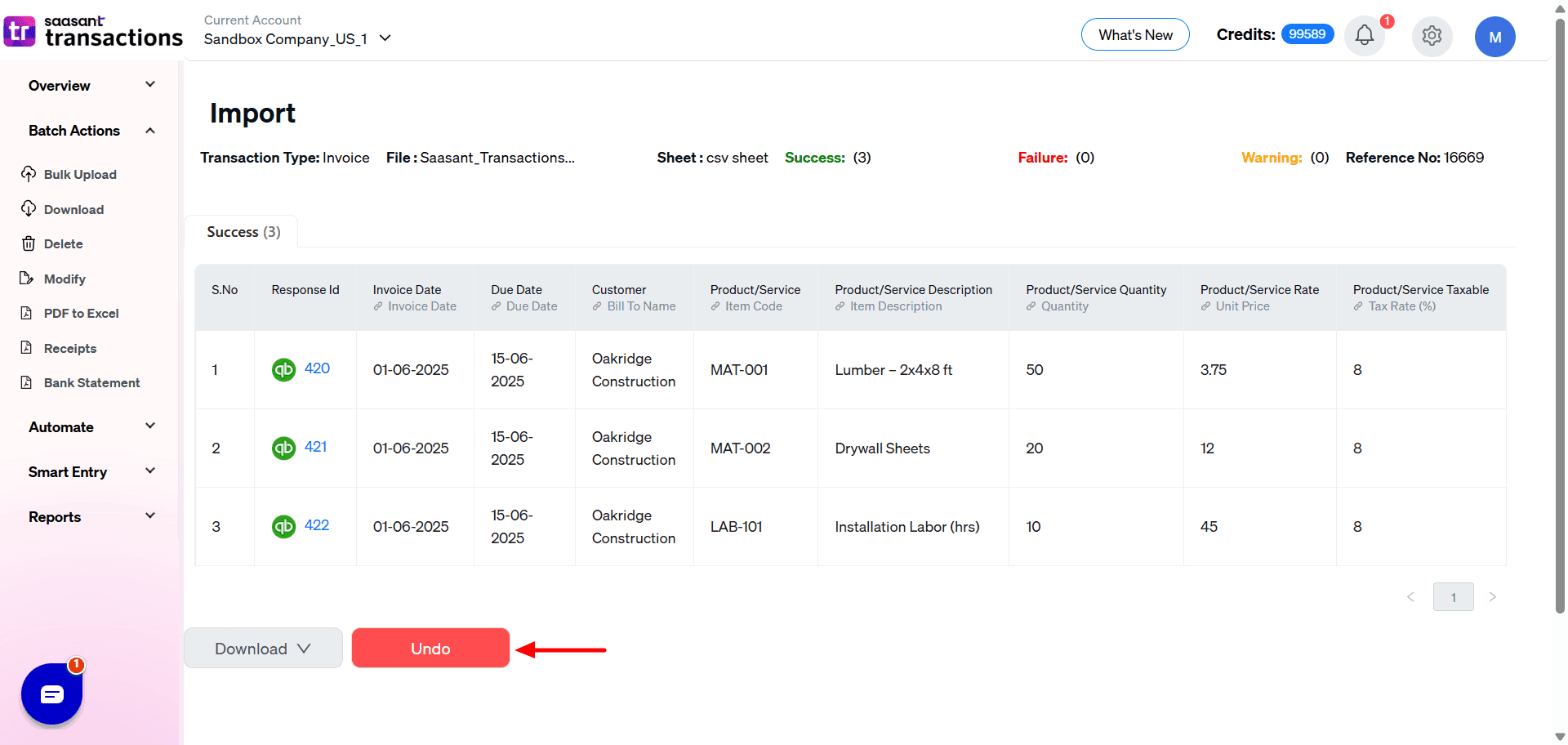1568x745 pixels.
Task: Select the Bulk Upload action
Action: coord(79,174)
